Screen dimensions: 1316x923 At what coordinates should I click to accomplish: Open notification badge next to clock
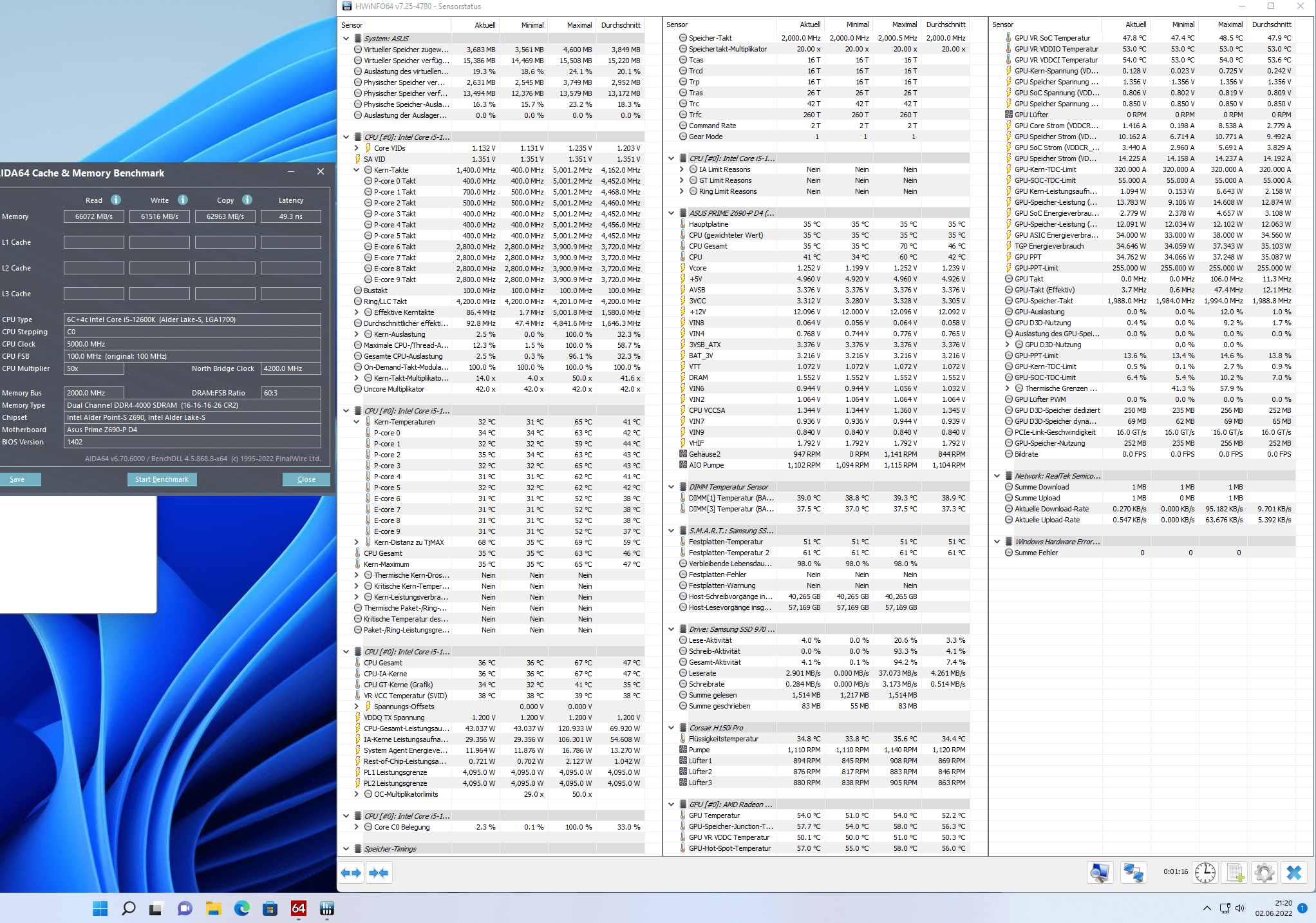[1302, 908]
